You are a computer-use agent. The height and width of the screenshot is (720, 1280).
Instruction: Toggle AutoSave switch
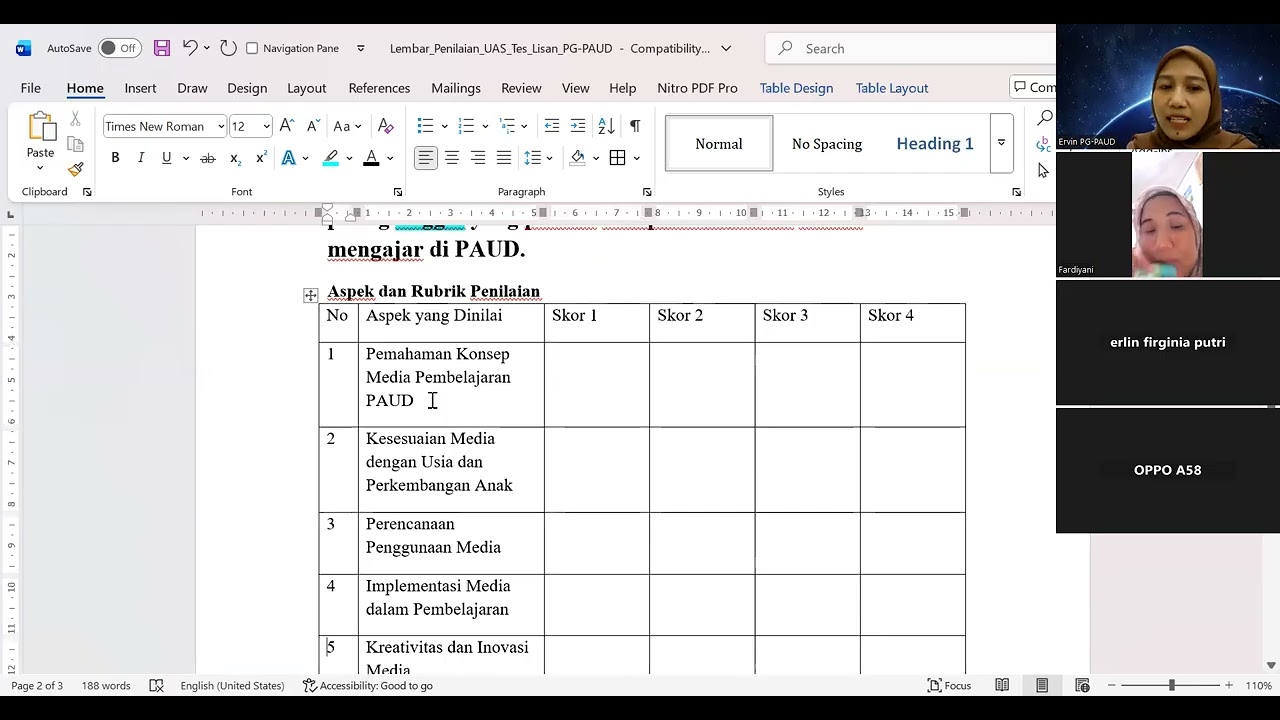(120, 48)
